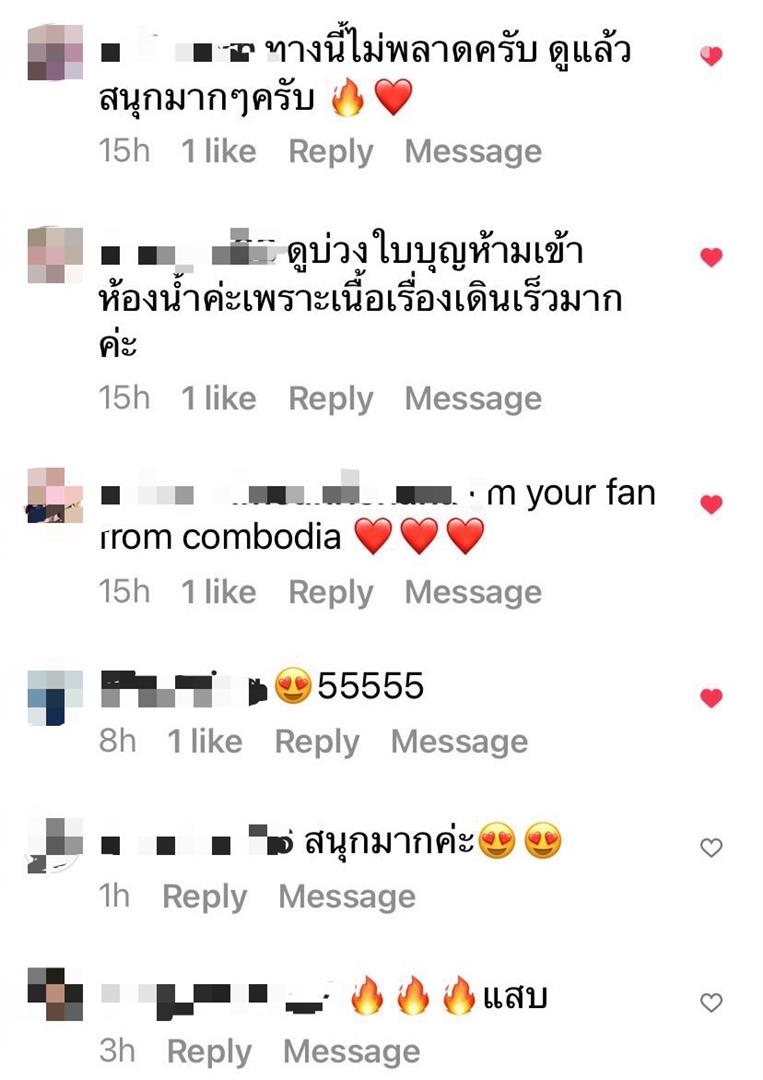Toggle the heart on the ดูบ่วงใบบุญ comment
The image size is (763, 1080).
tap(711, 257)
